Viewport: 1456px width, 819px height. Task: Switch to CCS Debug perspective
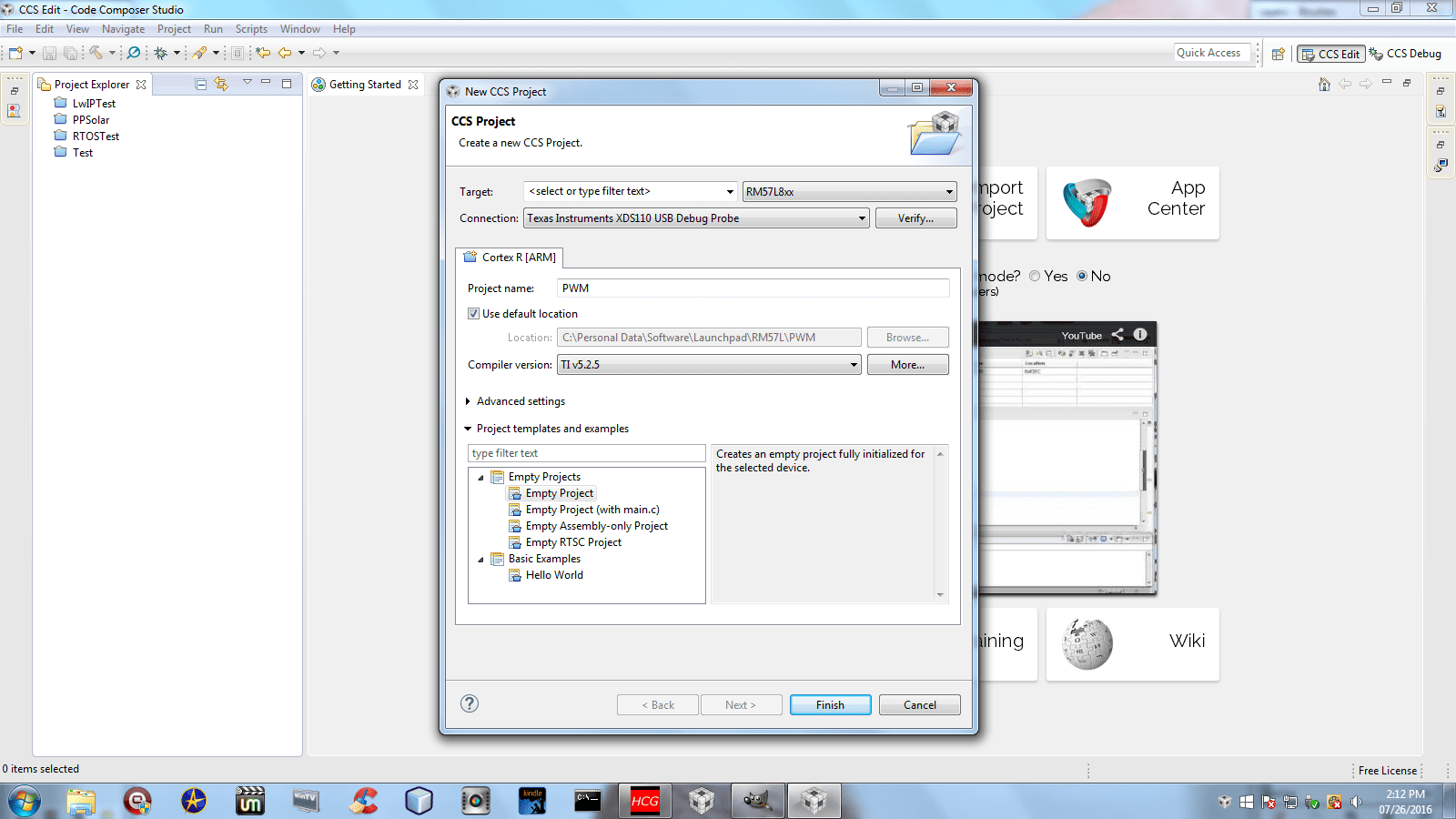coord(1405,54)
